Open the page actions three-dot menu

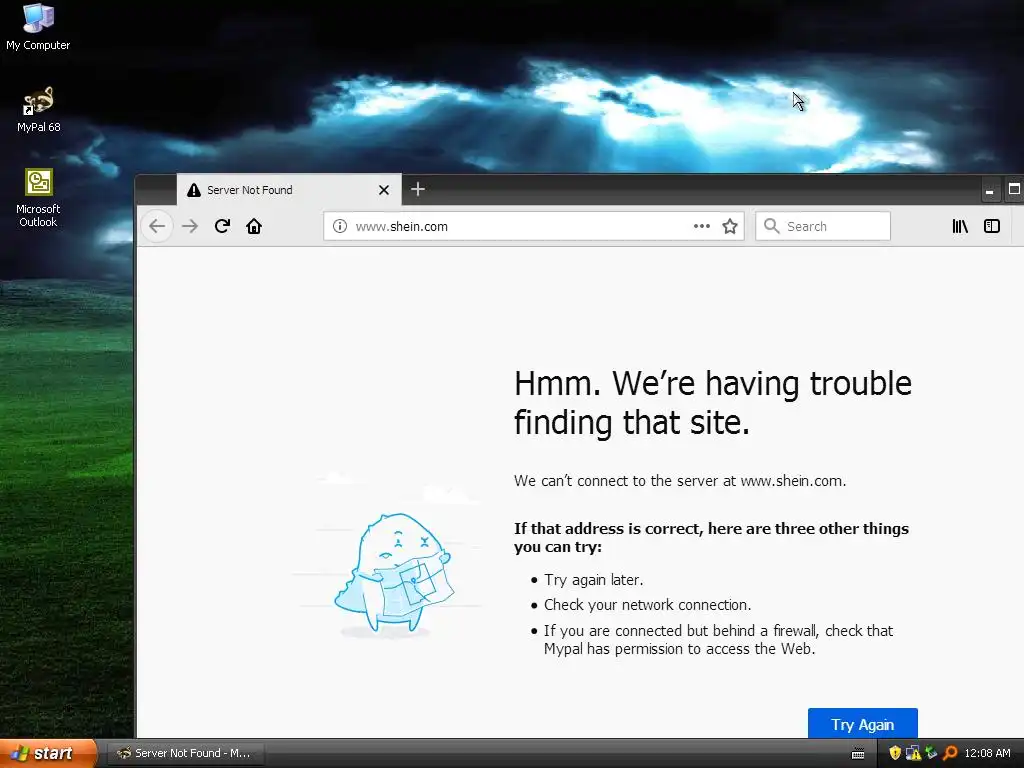pyautogui.click(x=701, y=226)
